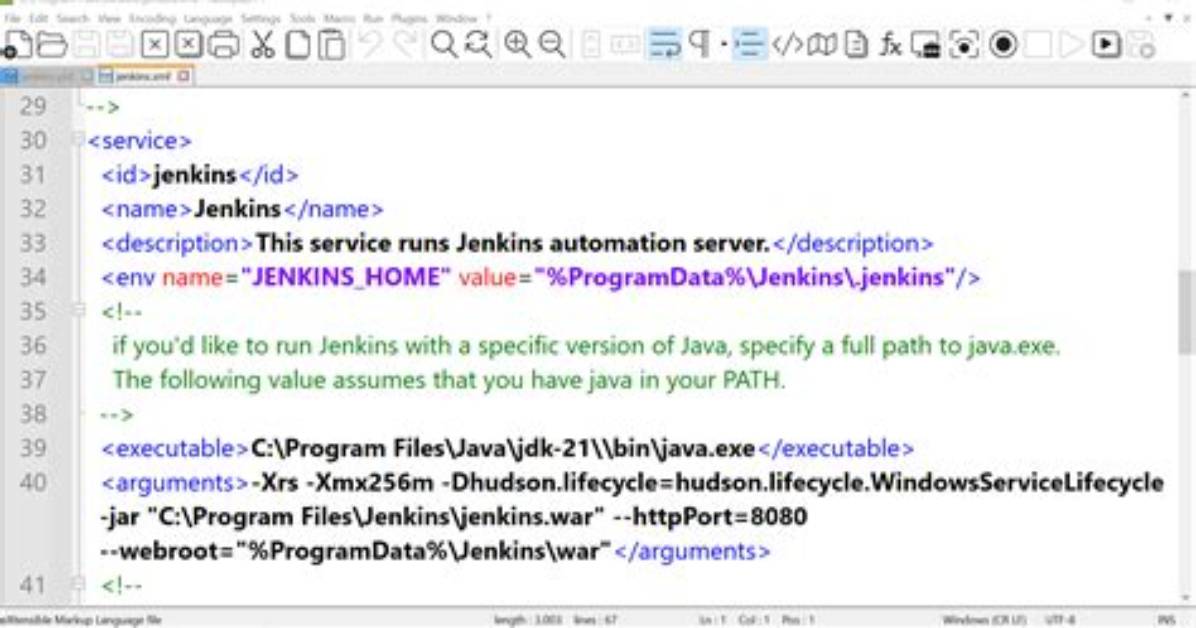
Task: Click the Stop Recording square icon
Action: [x=1037, y=45]
